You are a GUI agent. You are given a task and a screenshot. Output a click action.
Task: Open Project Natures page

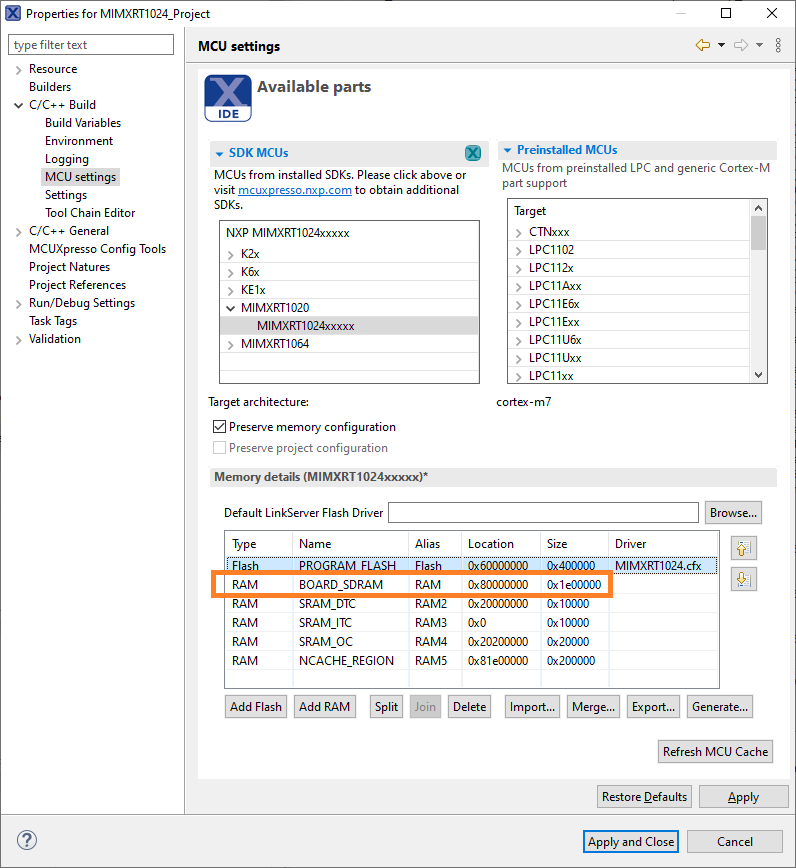[x=69, y=267]
